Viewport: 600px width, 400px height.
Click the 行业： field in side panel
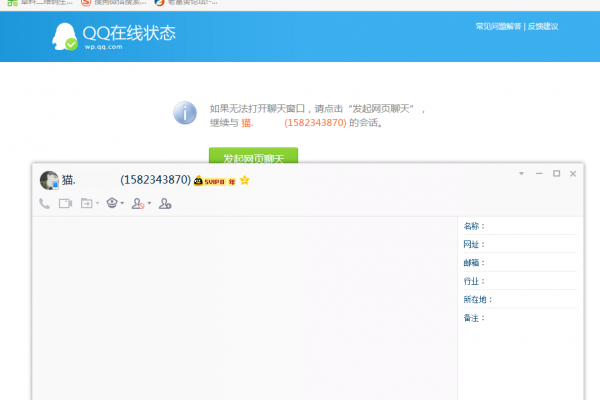click(x=520, y=281)
